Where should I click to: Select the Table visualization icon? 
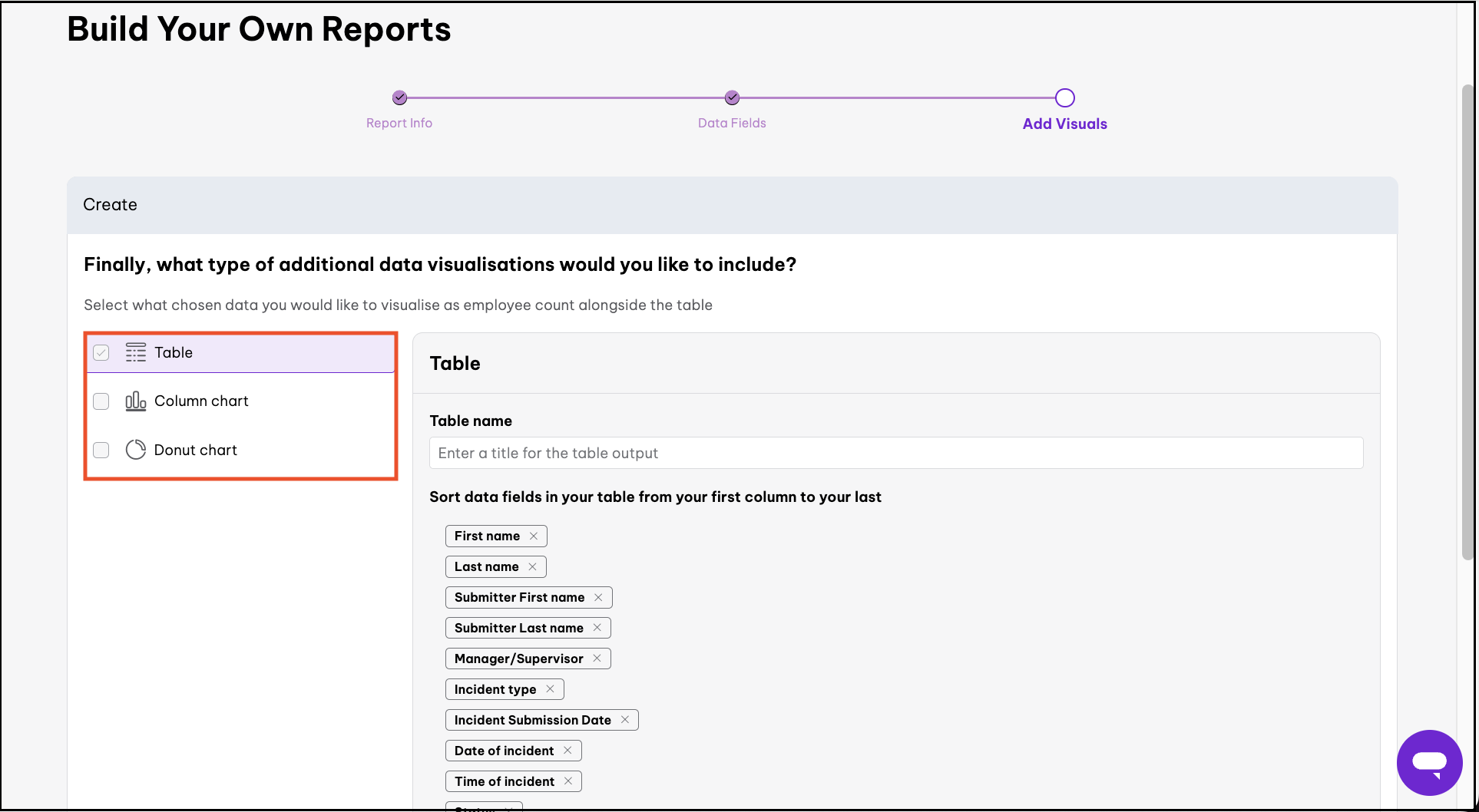click(x=135, y=352)
